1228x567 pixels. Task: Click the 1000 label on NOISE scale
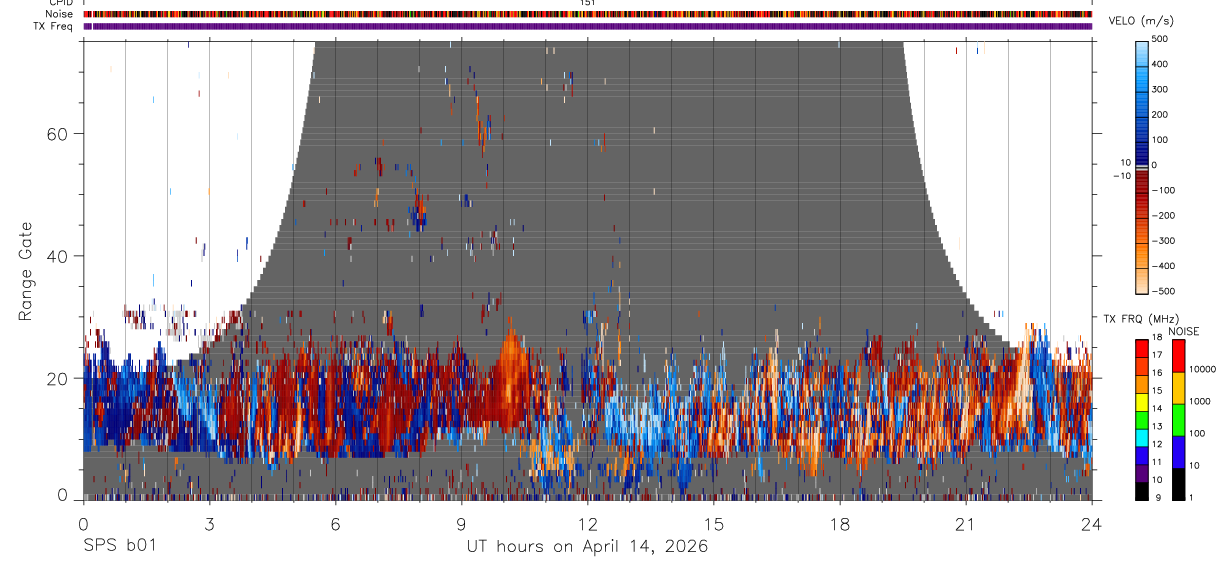coord(1200,401)
